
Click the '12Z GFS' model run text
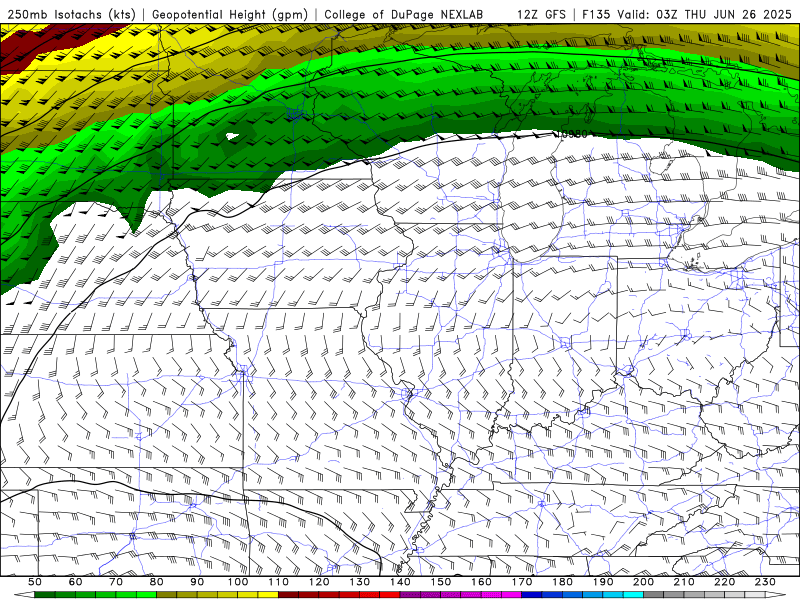541,14
